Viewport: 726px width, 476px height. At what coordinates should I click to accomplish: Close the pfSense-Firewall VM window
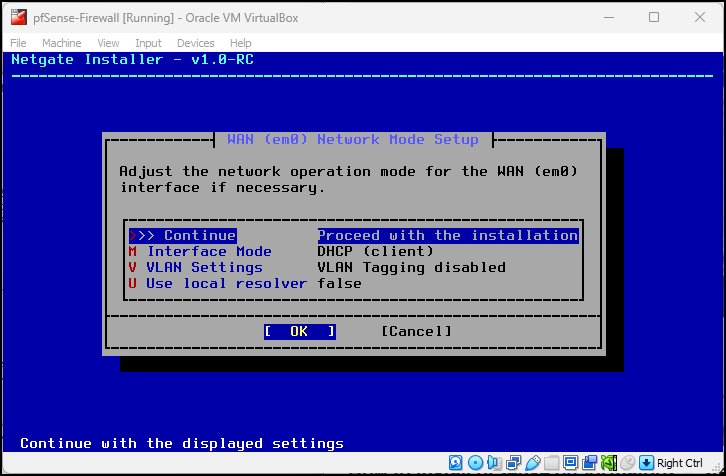coord(700,18)
